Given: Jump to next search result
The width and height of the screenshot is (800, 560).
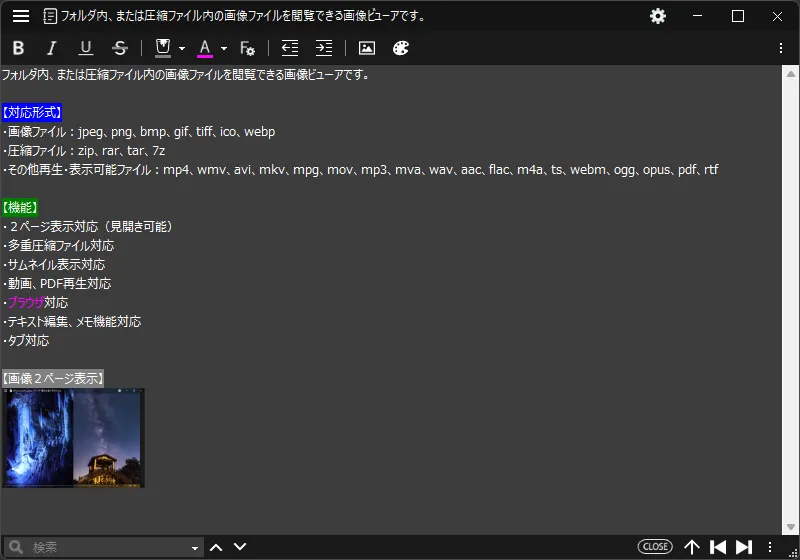Looking at the screenshot, I should (240, 547).
